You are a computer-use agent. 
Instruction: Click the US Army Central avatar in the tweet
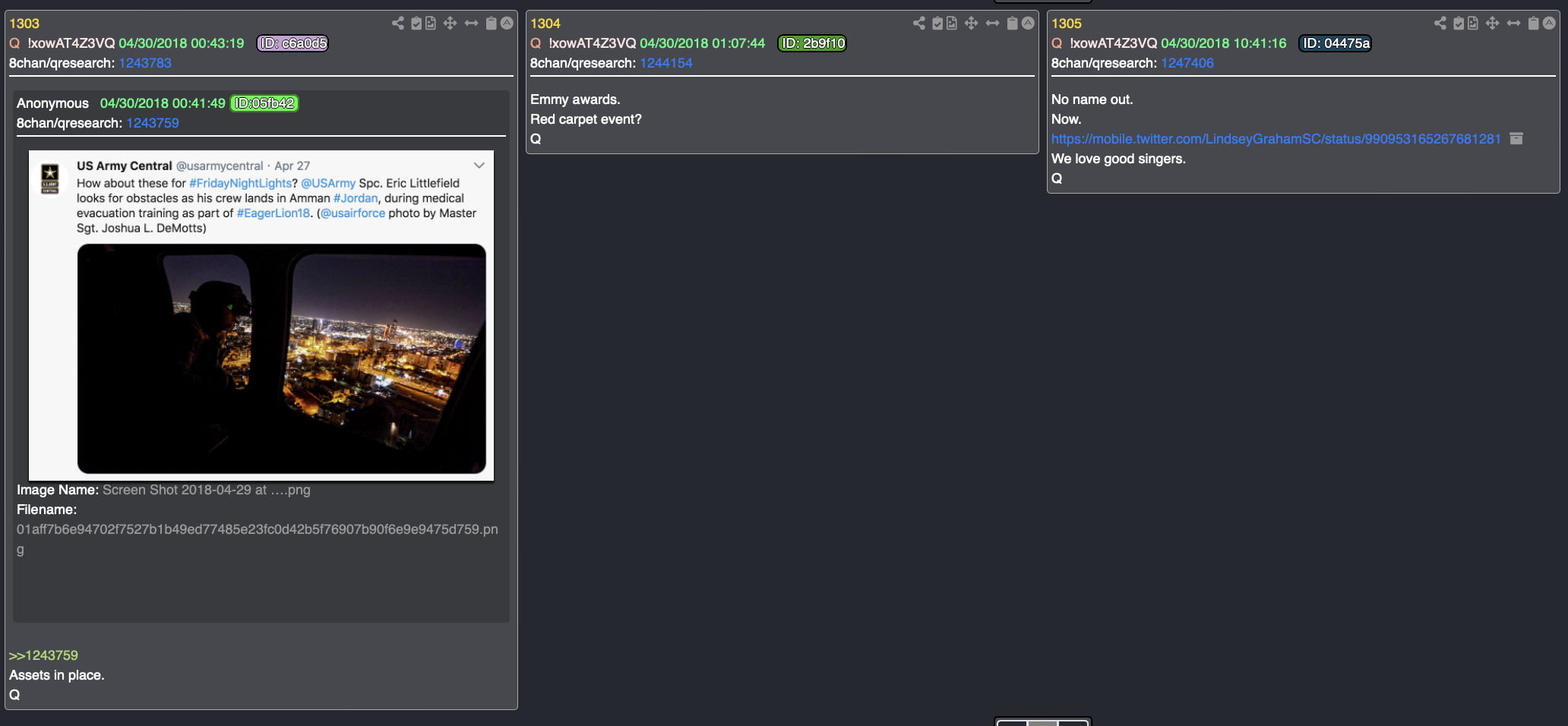[x=50, y=179]
